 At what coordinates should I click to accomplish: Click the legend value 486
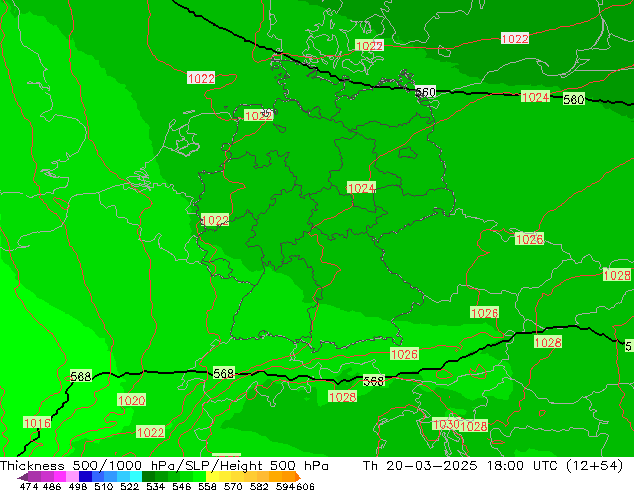click(52, 486)
